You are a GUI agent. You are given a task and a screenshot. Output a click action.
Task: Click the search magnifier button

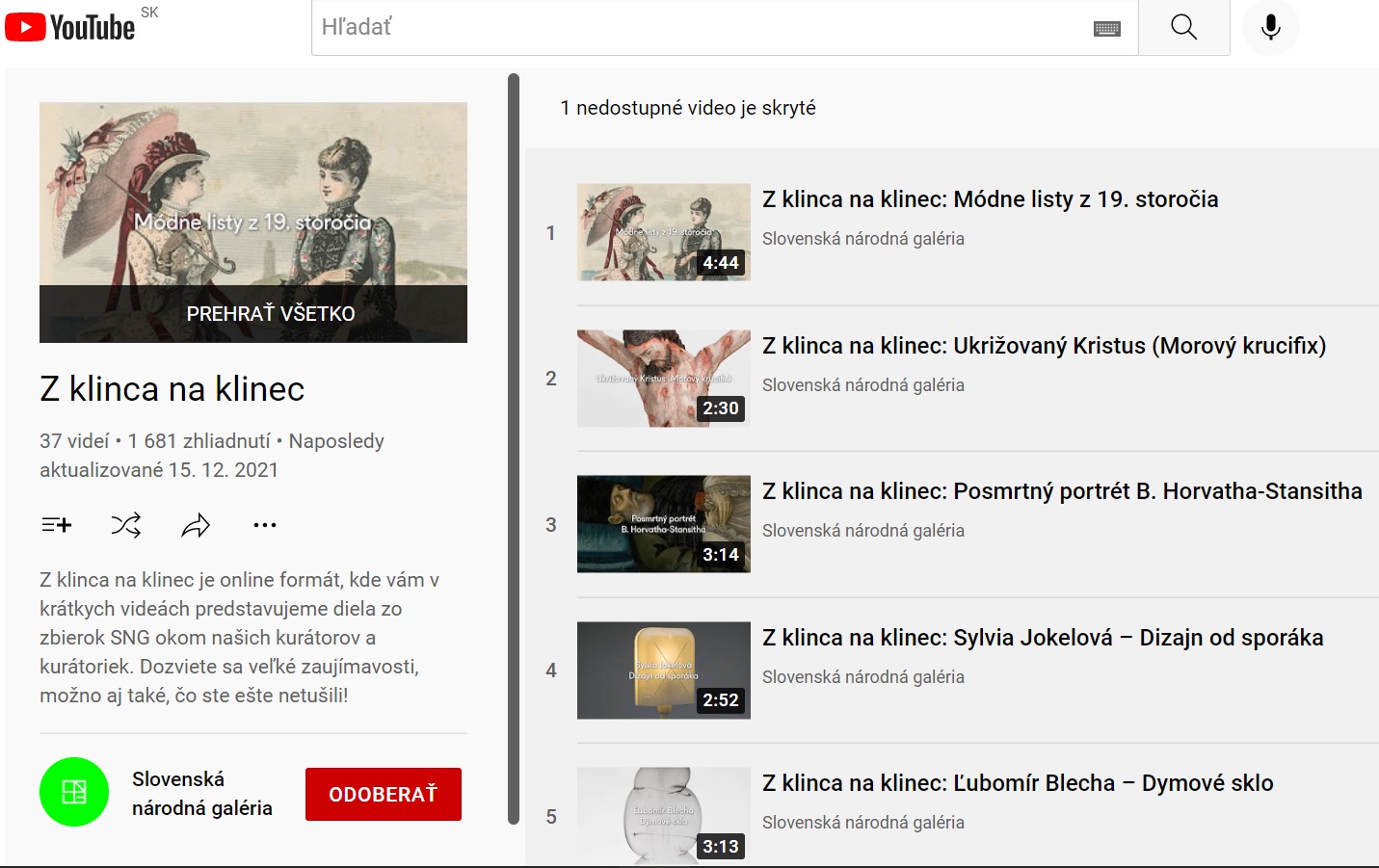(x=1183, y=27)
